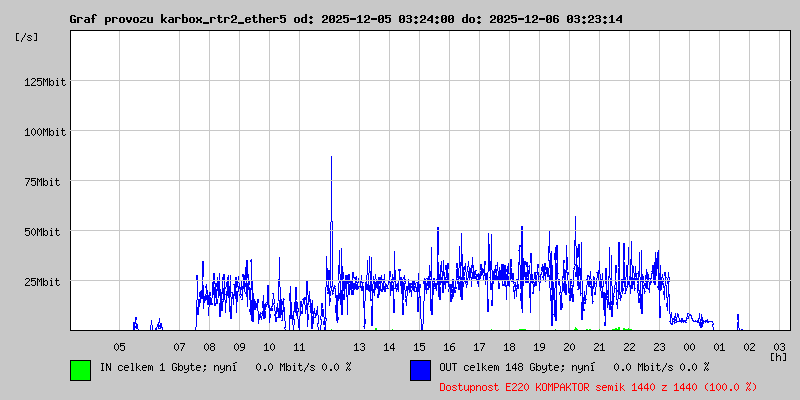Screen dimensions: 800x400
Task: Click the graph title 'Graf provozu karbox_rtr2_ether5'
Action: tap(177, 19)
